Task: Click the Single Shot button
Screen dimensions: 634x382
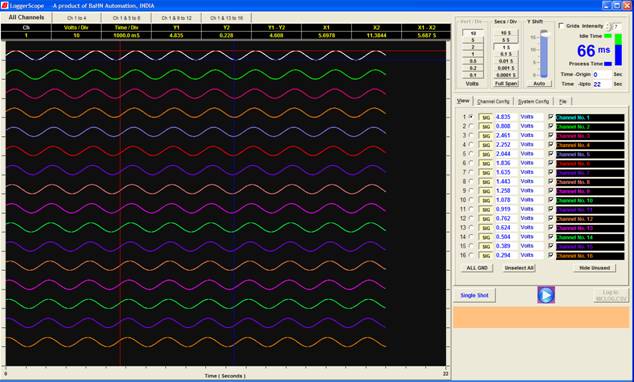Action: 474,295
